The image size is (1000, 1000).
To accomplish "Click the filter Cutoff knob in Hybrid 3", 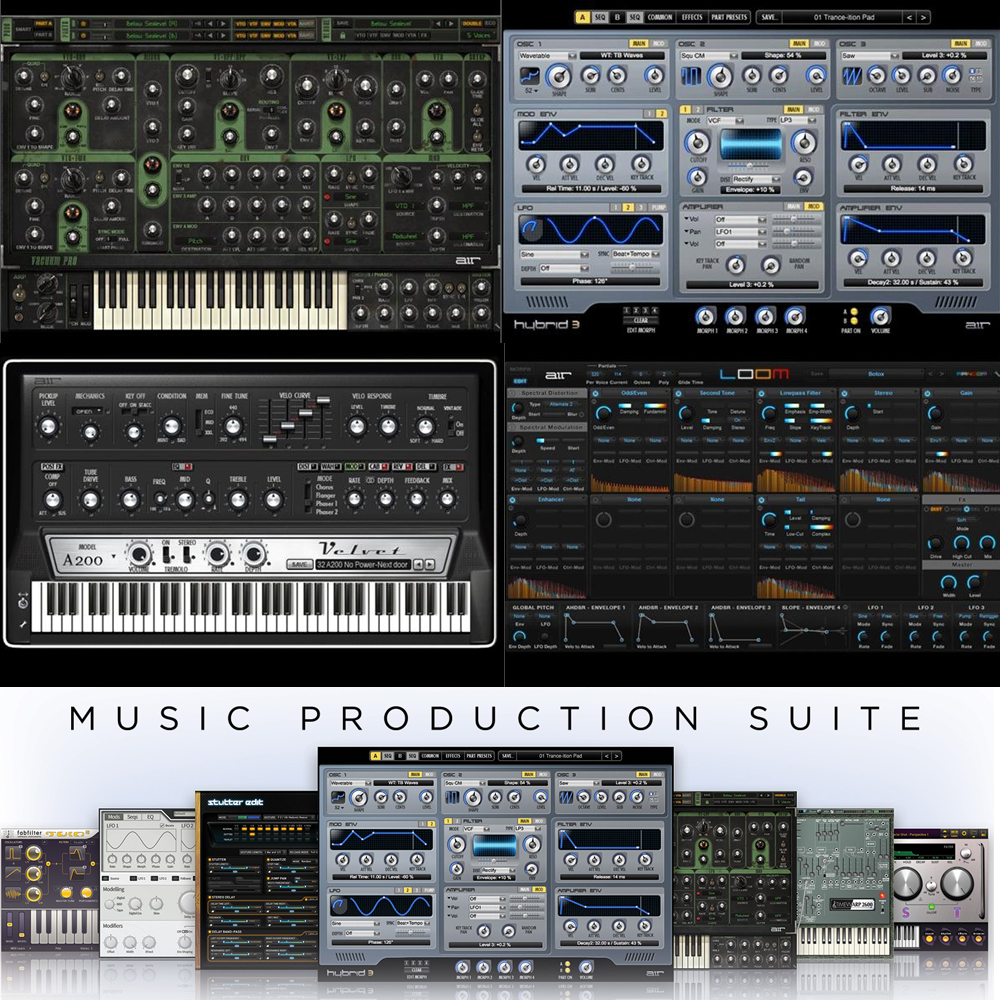I will click(697, 142).
